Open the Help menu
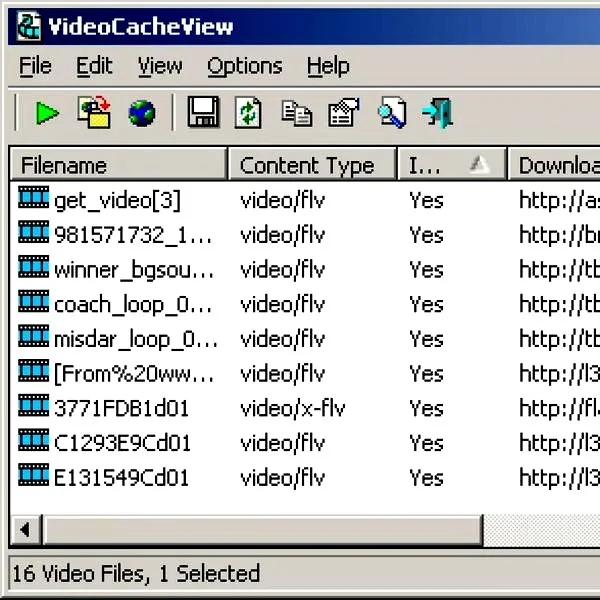The height and width of the screenshot is (600, 600). click(x=328, y=66)
